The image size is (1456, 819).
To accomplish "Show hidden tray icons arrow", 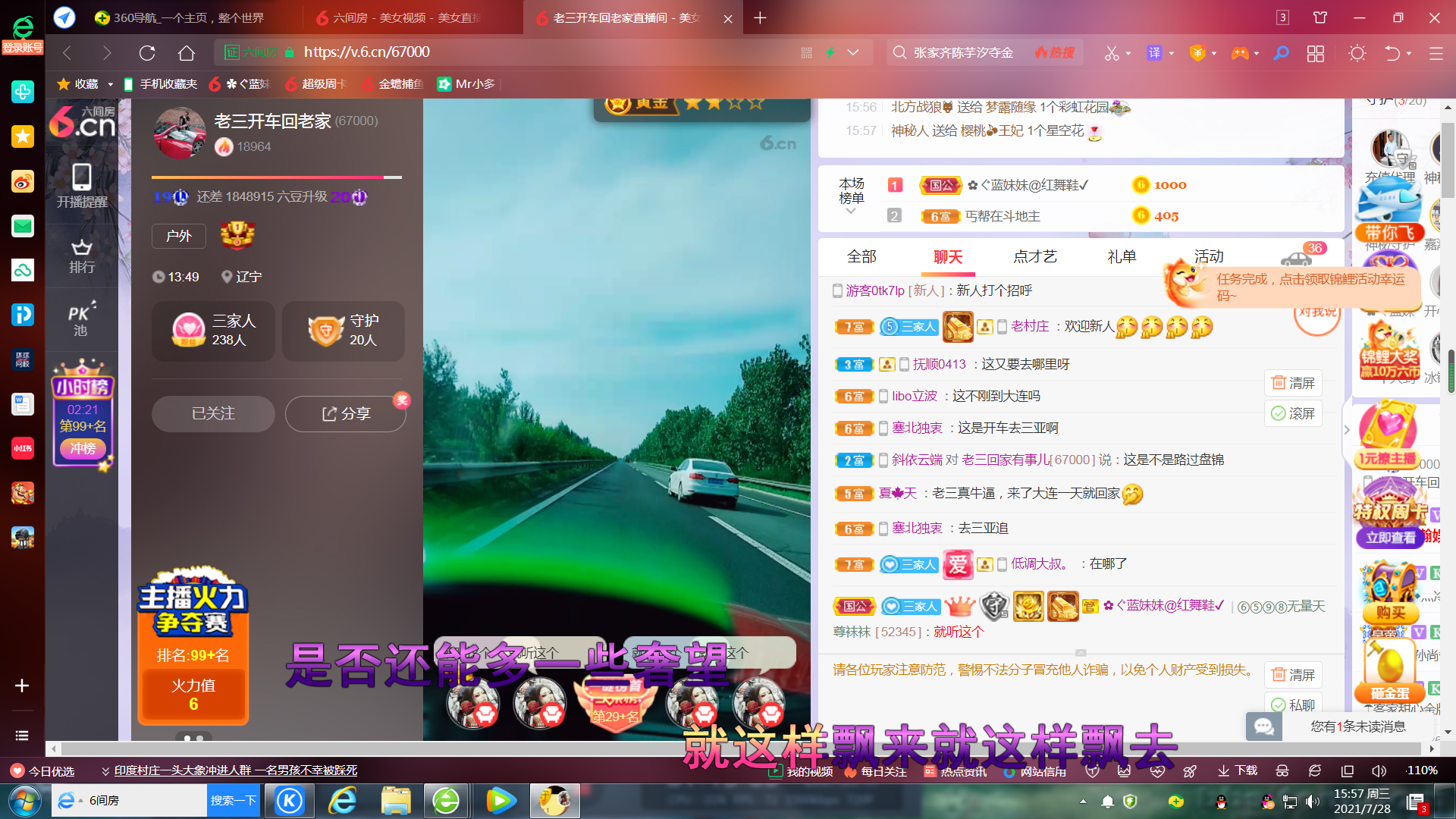I will [1083, 802].
